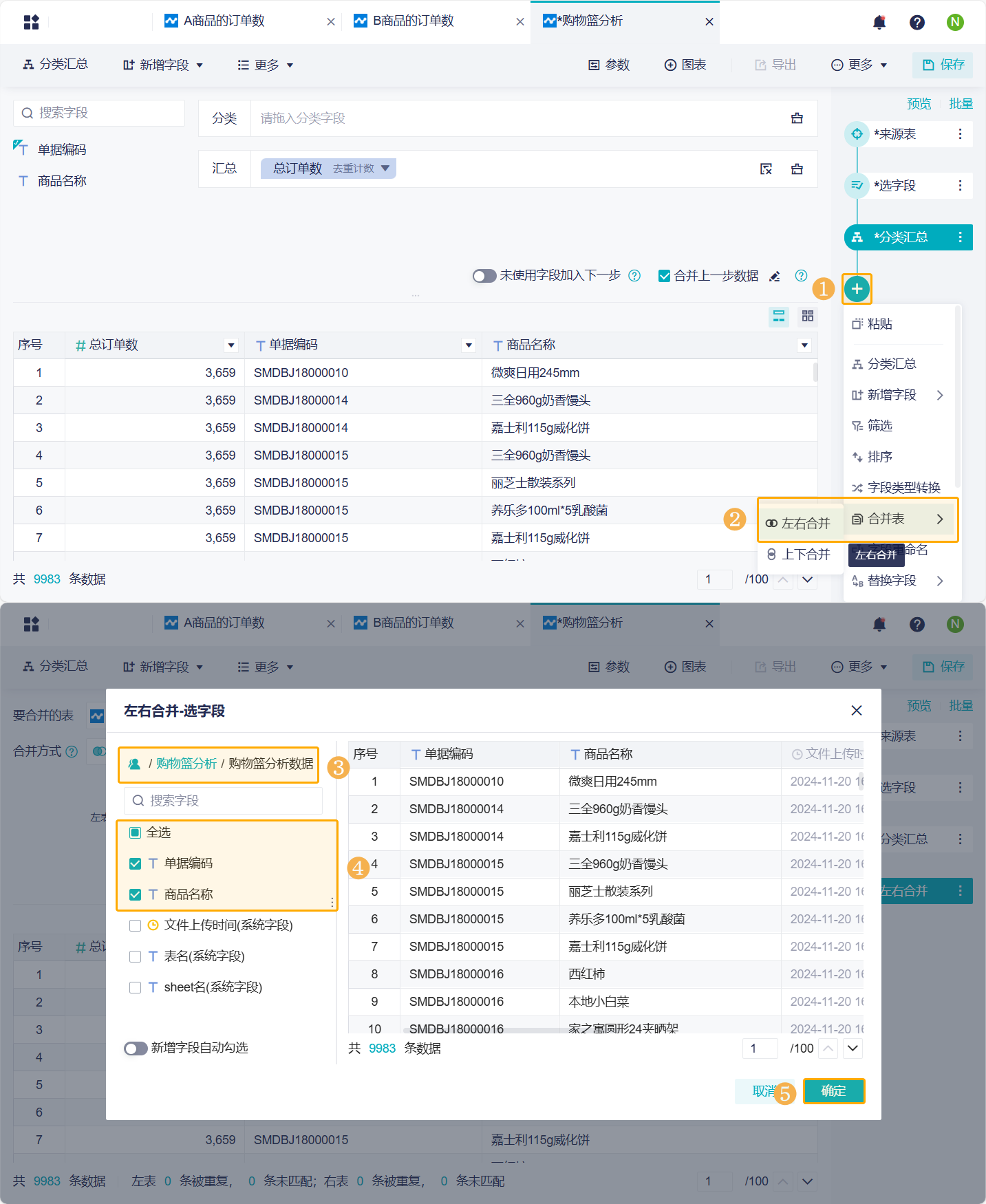Check the sheet名(系统字段) checkbox
The image size is (986, 1204).
pyautogui.click(x=136, y=987)
